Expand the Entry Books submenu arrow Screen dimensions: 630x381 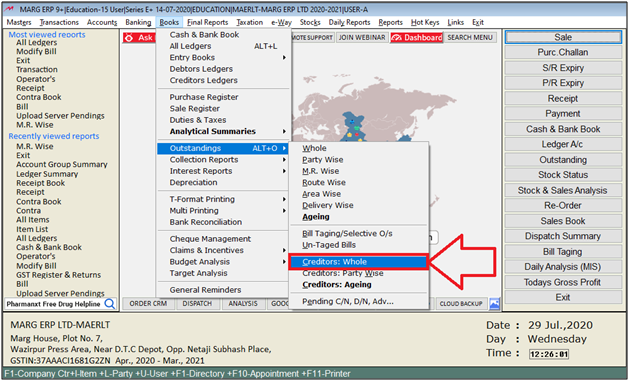(284, 57)
